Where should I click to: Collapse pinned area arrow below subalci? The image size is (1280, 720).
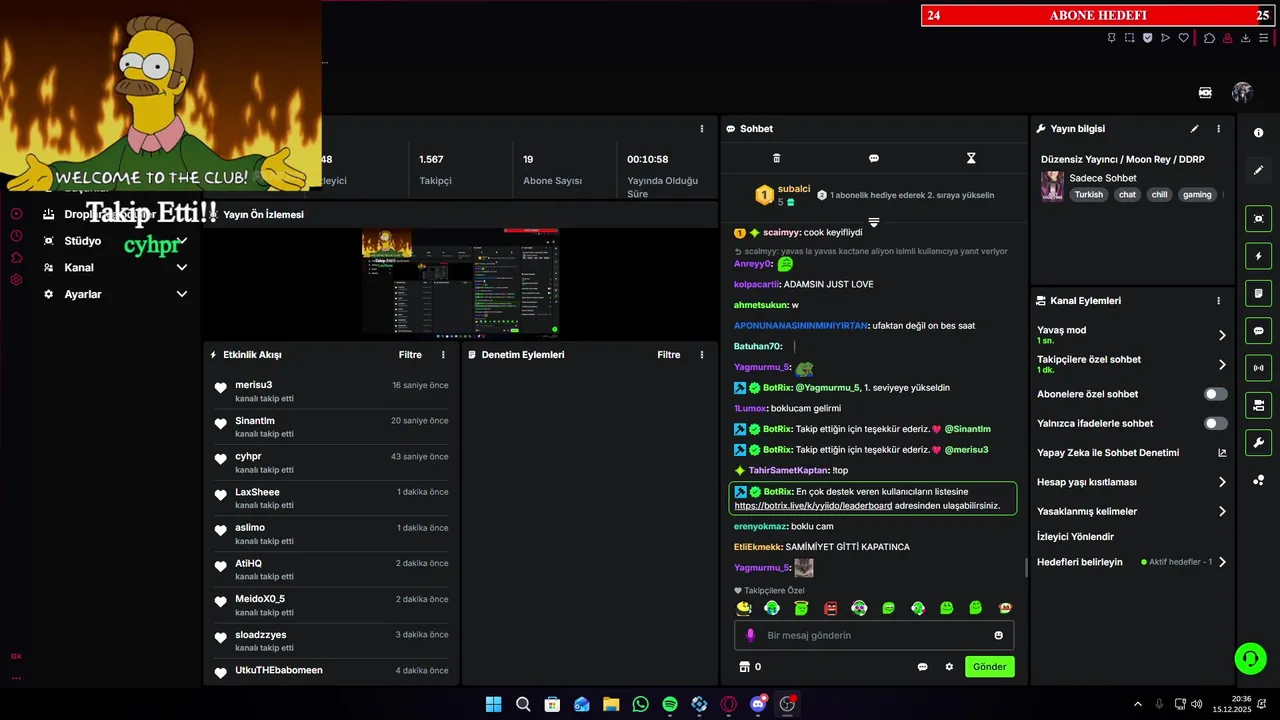[x=873, y=222]
